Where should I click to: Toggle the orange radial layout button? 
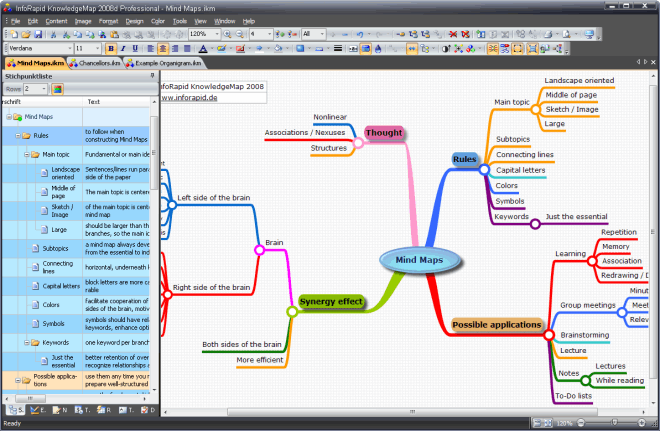tap(492, 49)
